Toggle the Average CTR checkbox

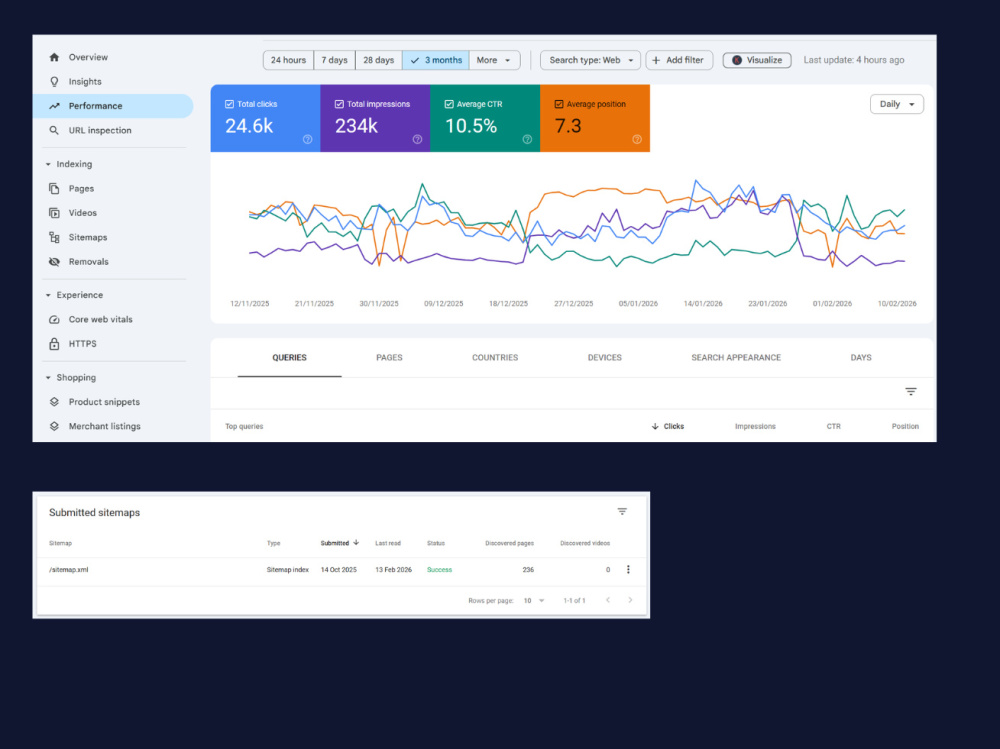tap(449, 104)
